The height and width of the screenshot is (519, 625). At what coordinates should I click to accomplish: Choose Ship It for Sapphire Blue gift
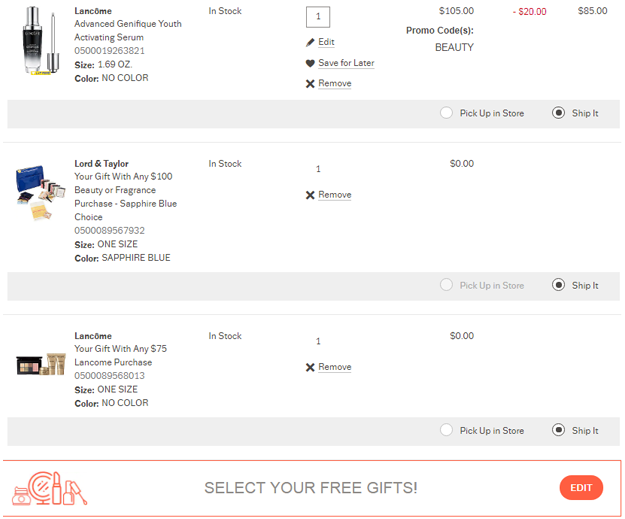(559, 285)
